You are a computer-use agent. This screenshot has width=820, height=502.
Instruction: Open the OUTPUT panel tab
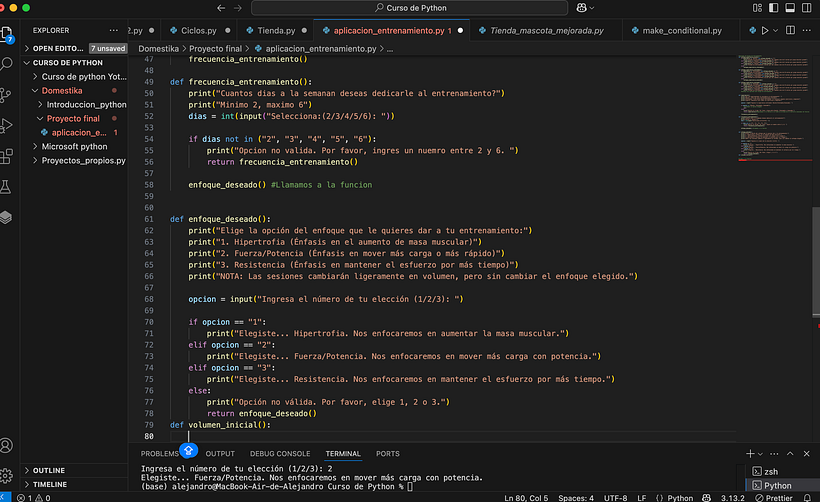pos(220,453)
